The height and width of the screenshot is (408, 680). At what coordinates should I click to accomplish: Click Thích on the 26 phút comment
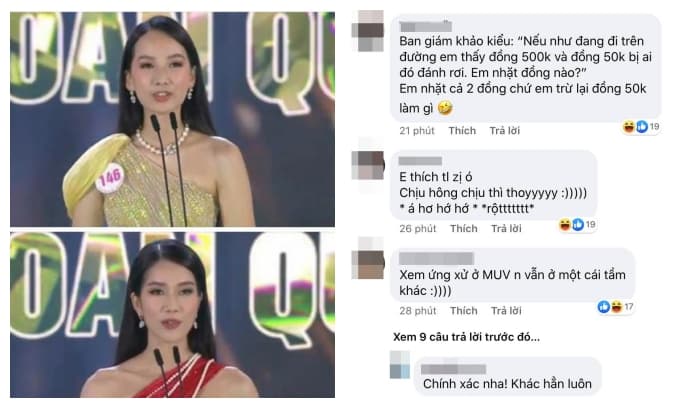point(464,228)
